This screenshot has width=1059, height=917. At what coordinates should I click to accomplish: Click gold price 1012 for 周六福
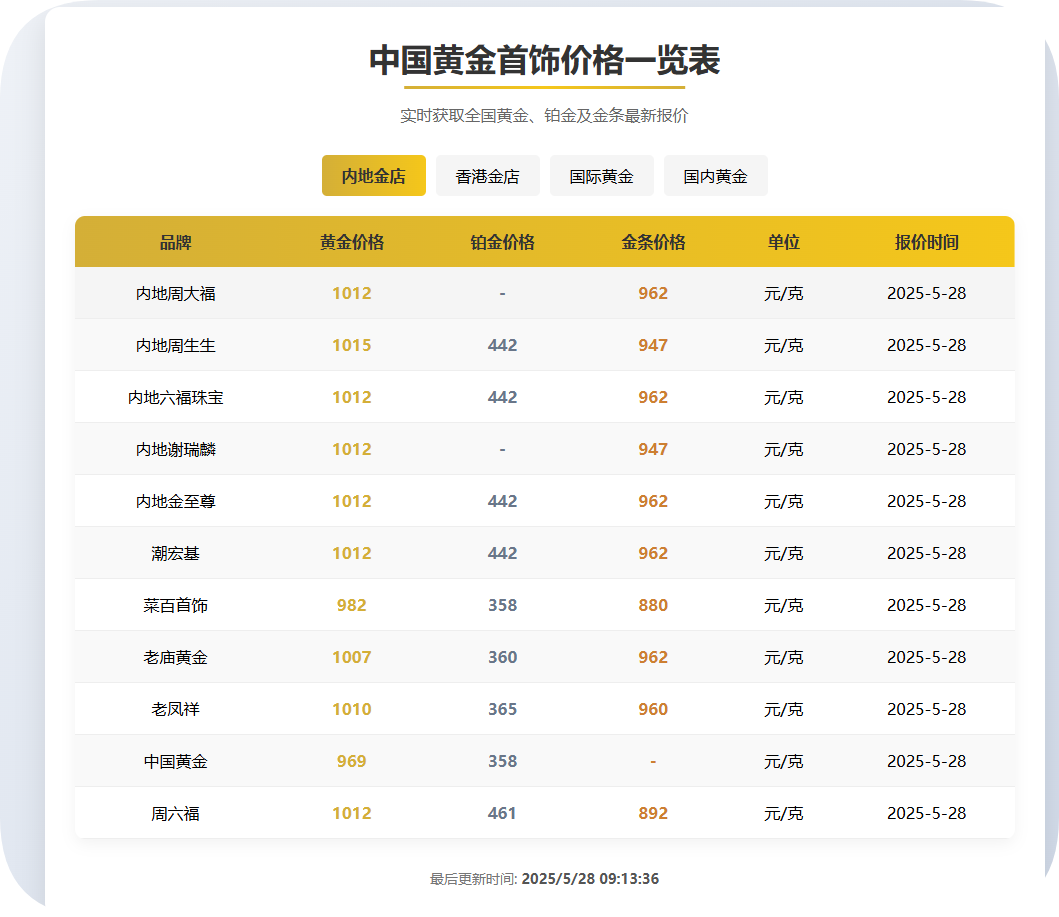[352, 813]
